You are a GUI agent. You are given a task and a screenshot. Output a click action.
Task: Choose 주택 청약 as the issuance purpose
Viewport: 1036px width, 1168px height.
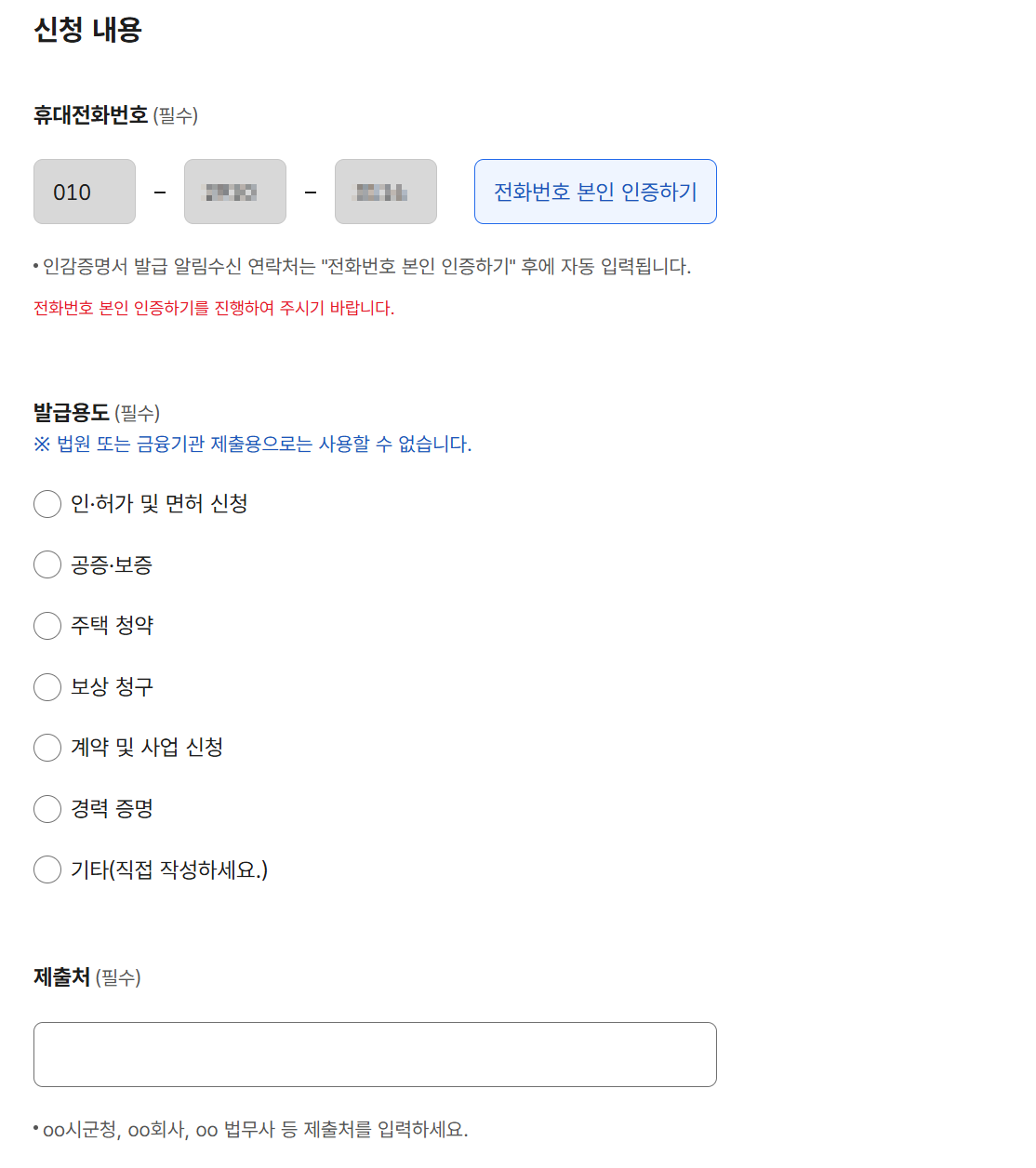coord(47,626)
